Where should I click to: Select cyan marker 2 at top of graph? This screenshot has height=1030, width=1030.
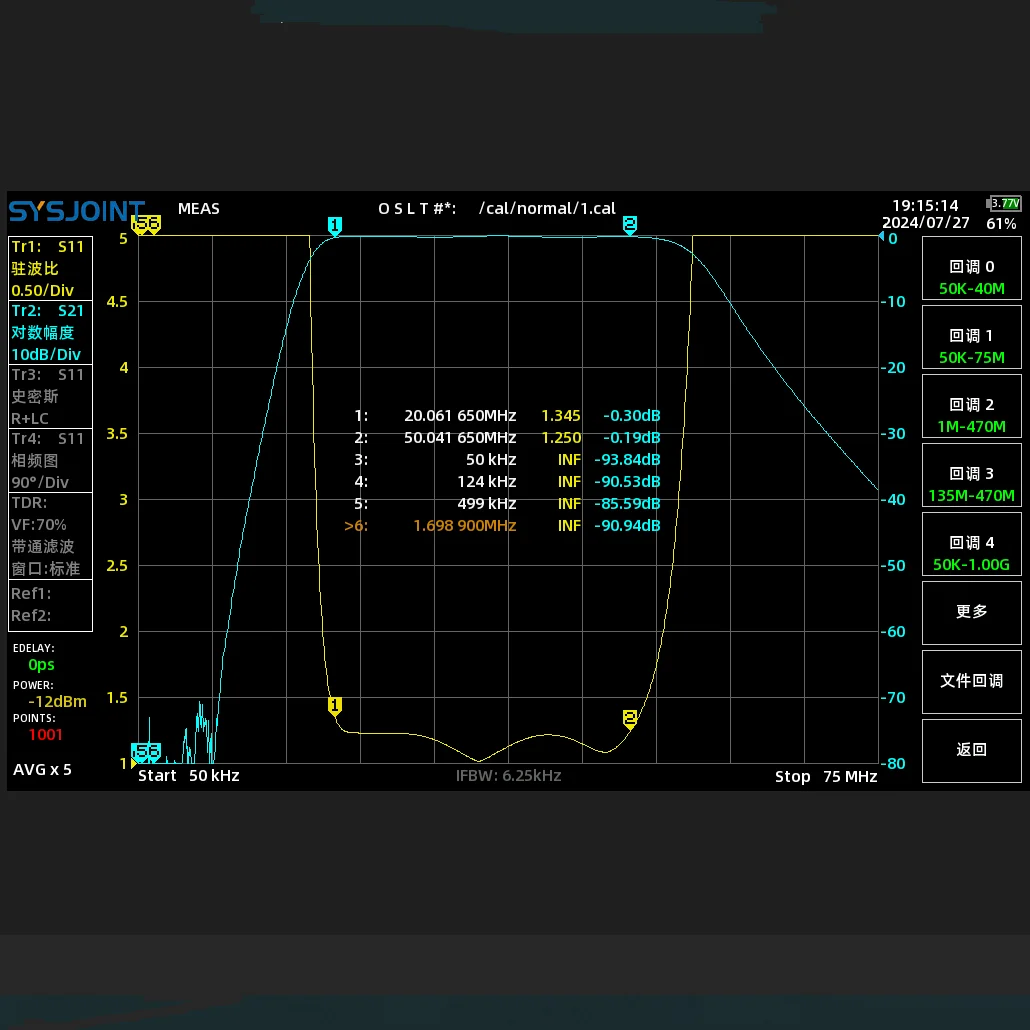[x=630, y=225]
